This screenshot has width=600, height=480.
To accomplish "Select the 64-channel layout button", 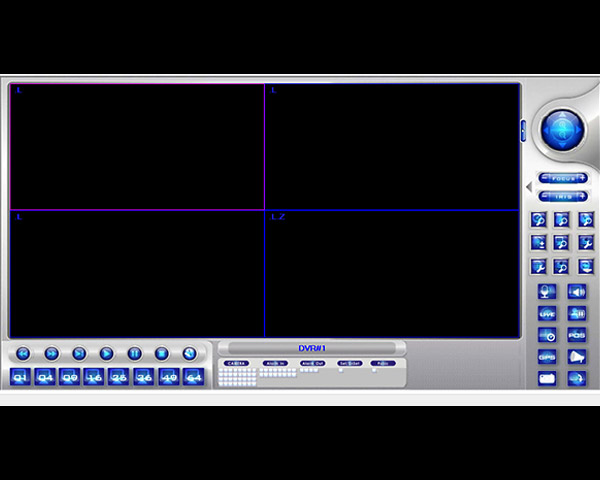I will tap(192, 377).
